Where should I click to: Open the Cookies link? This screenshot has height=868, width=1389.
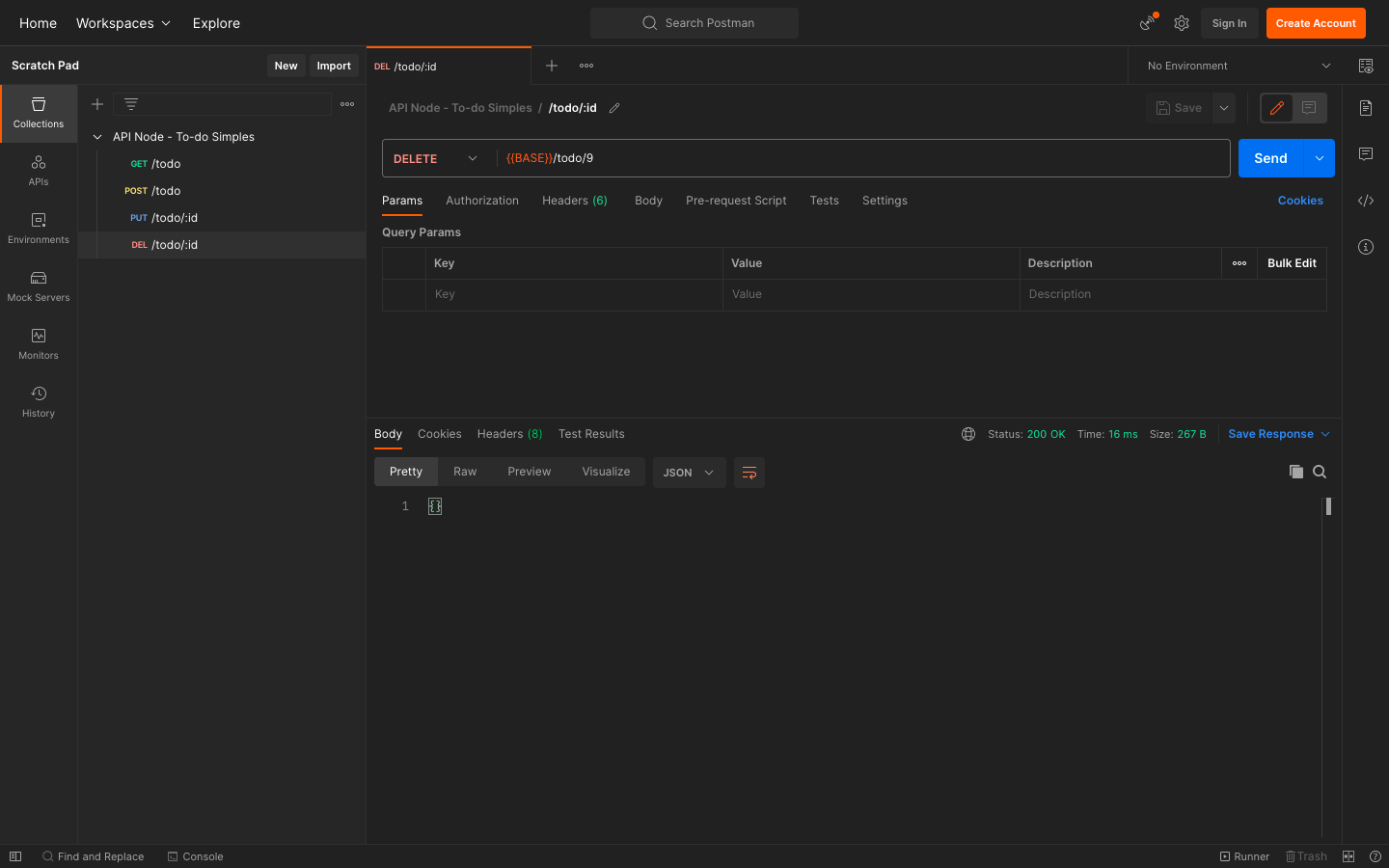1300,201
